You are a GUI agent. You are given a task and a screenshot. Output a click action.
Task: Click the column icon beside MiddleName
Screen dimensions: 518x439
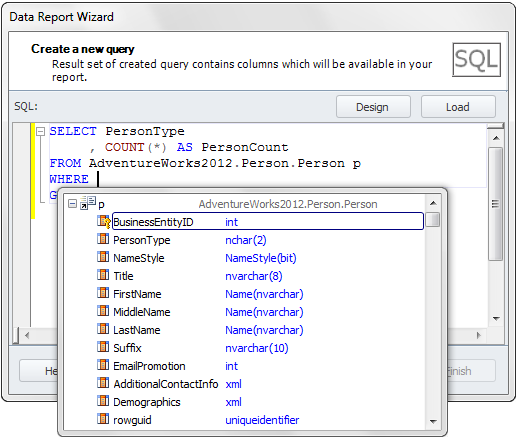pyautogui.click(x=103, y=311)
